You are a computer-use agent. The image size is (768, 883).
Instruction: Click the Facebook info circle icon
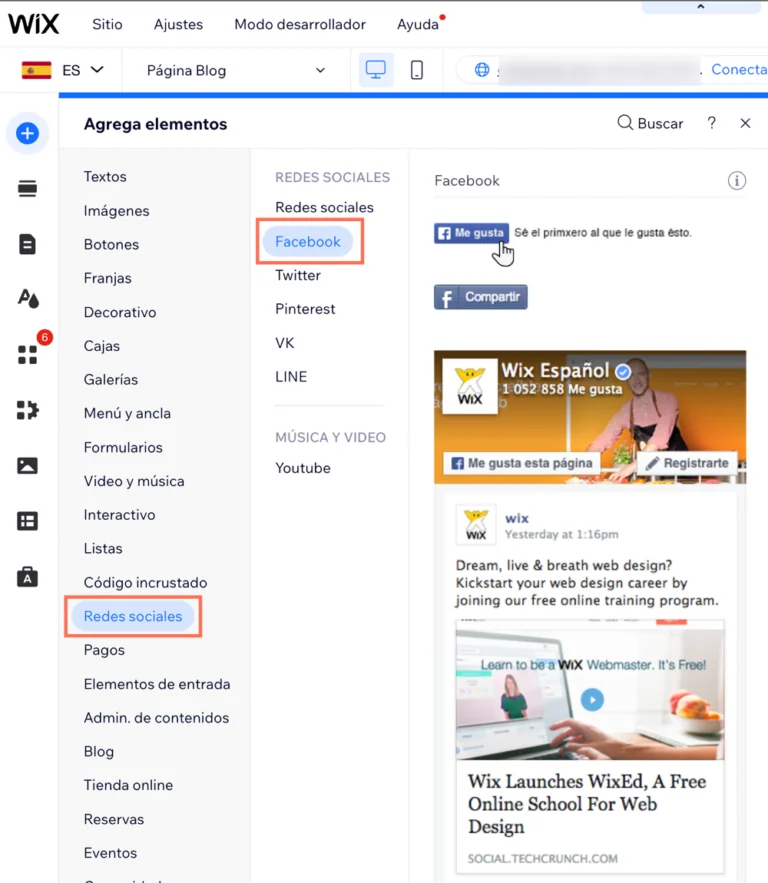point(736,181)
